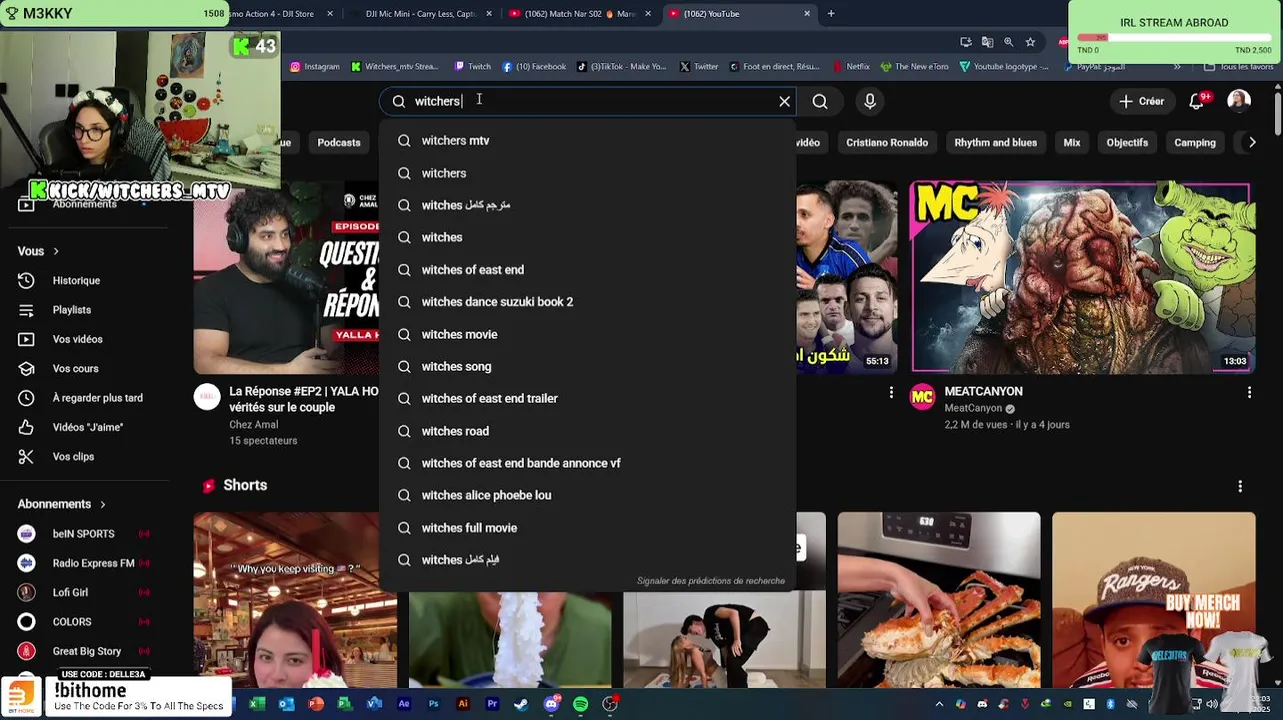Choose "witches of east end bande annonce vf"

click(587, 463)
